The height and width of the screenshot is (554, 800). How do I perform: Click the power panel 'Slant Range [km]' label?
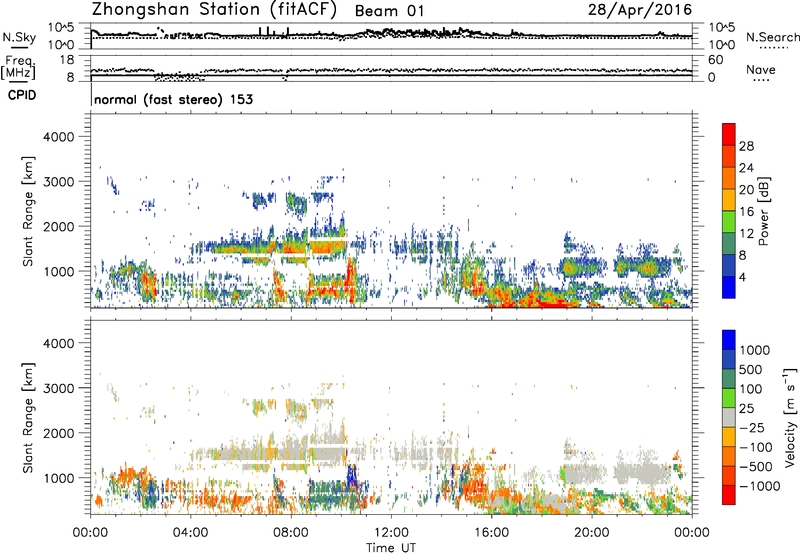point(28,211)
